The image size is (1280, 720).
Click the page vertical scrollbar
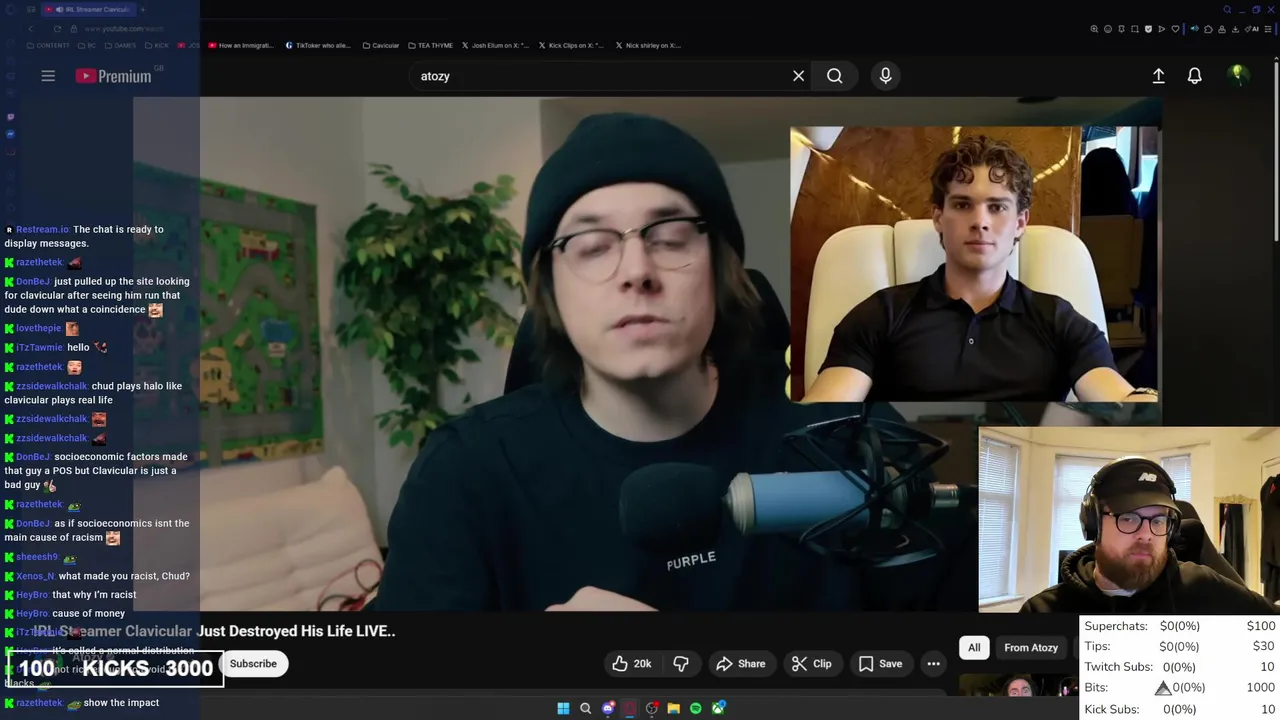pos(1276,150)
